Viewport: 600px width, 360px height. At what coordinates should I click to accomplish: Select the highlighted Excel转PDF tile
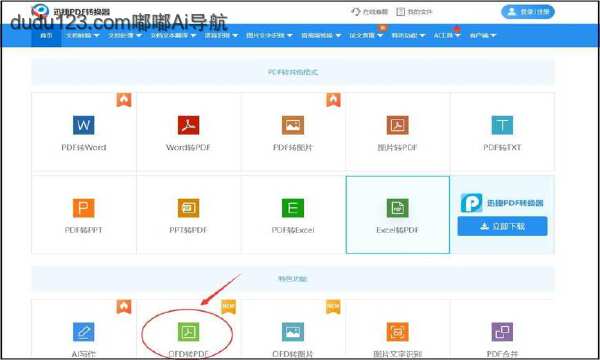[x=398, y=215]
